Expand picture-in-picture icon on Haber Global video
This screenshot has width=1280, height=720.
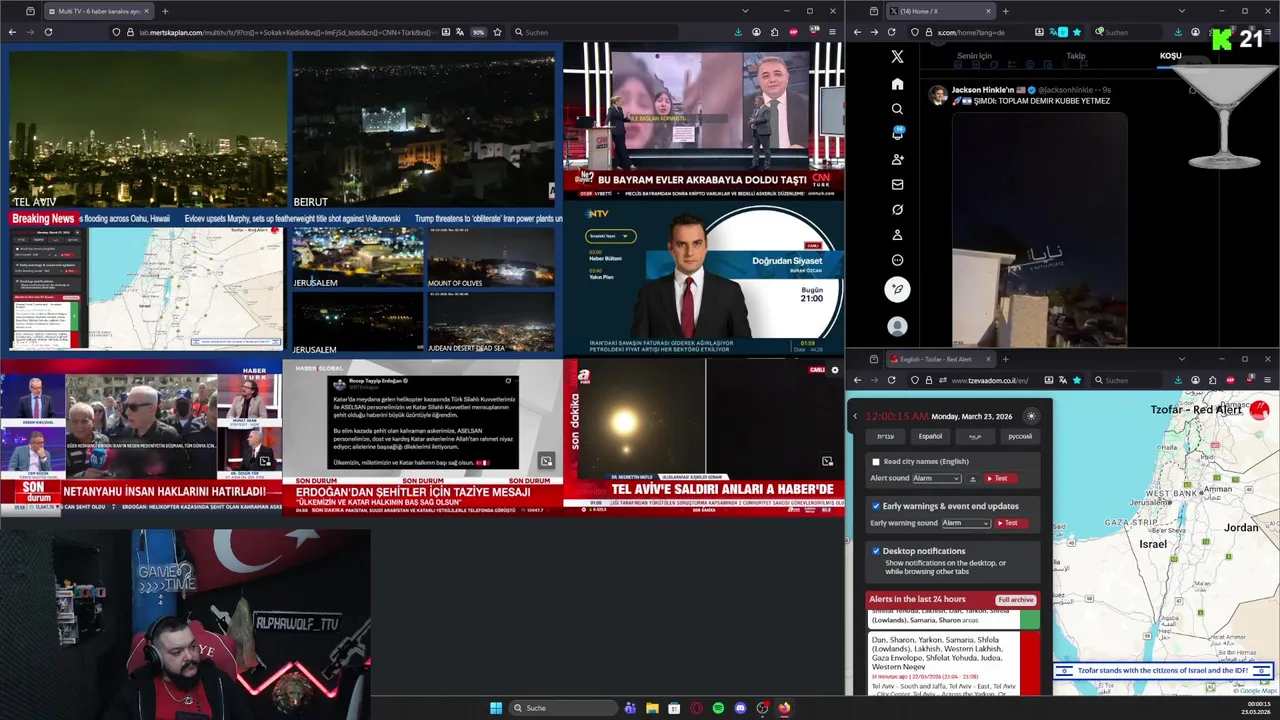click(x=546, y=461)
